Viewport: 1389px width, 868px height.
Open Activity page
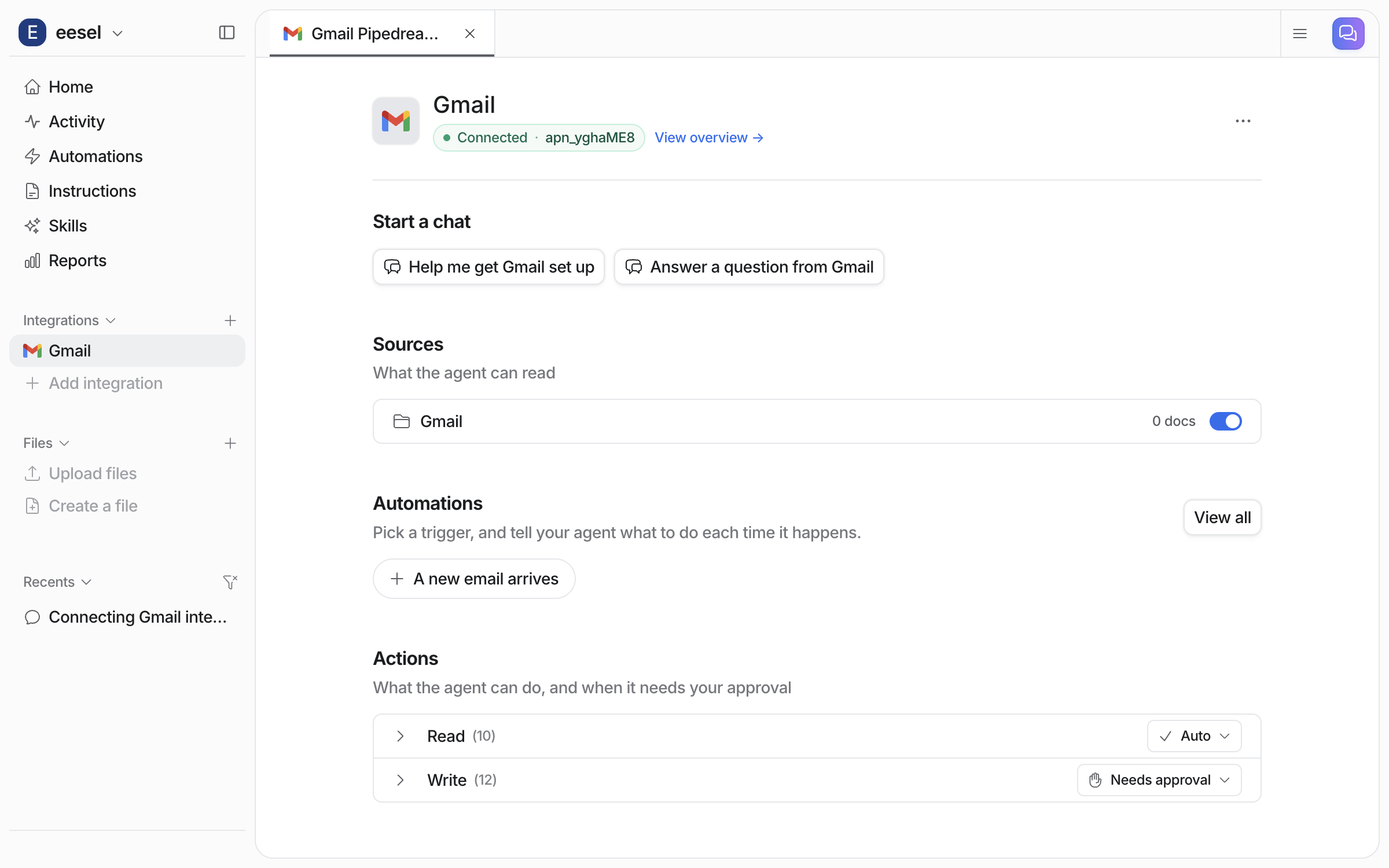point(127,122)
